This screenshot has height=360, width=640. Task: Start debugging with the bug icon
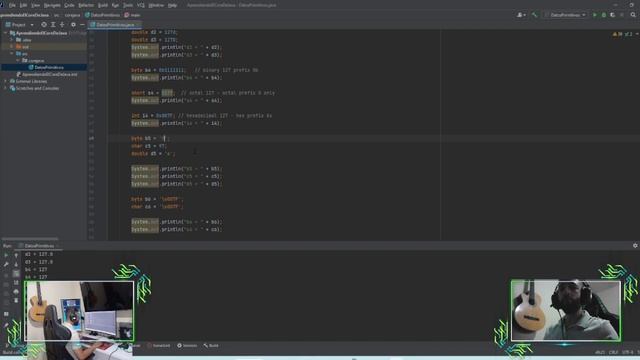tap(604, 15)
